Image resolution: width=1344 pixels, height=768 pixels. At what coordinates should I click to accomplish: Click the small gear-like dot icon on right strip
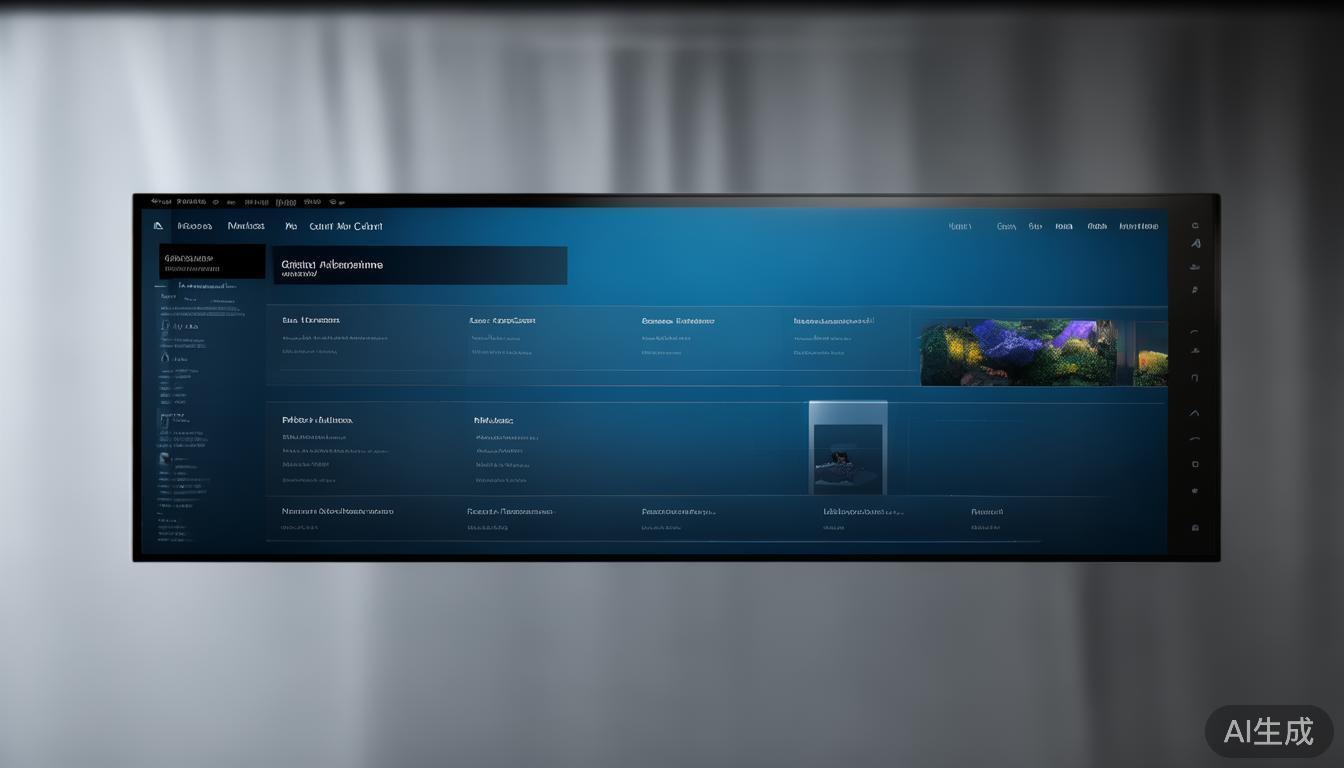1195,491
